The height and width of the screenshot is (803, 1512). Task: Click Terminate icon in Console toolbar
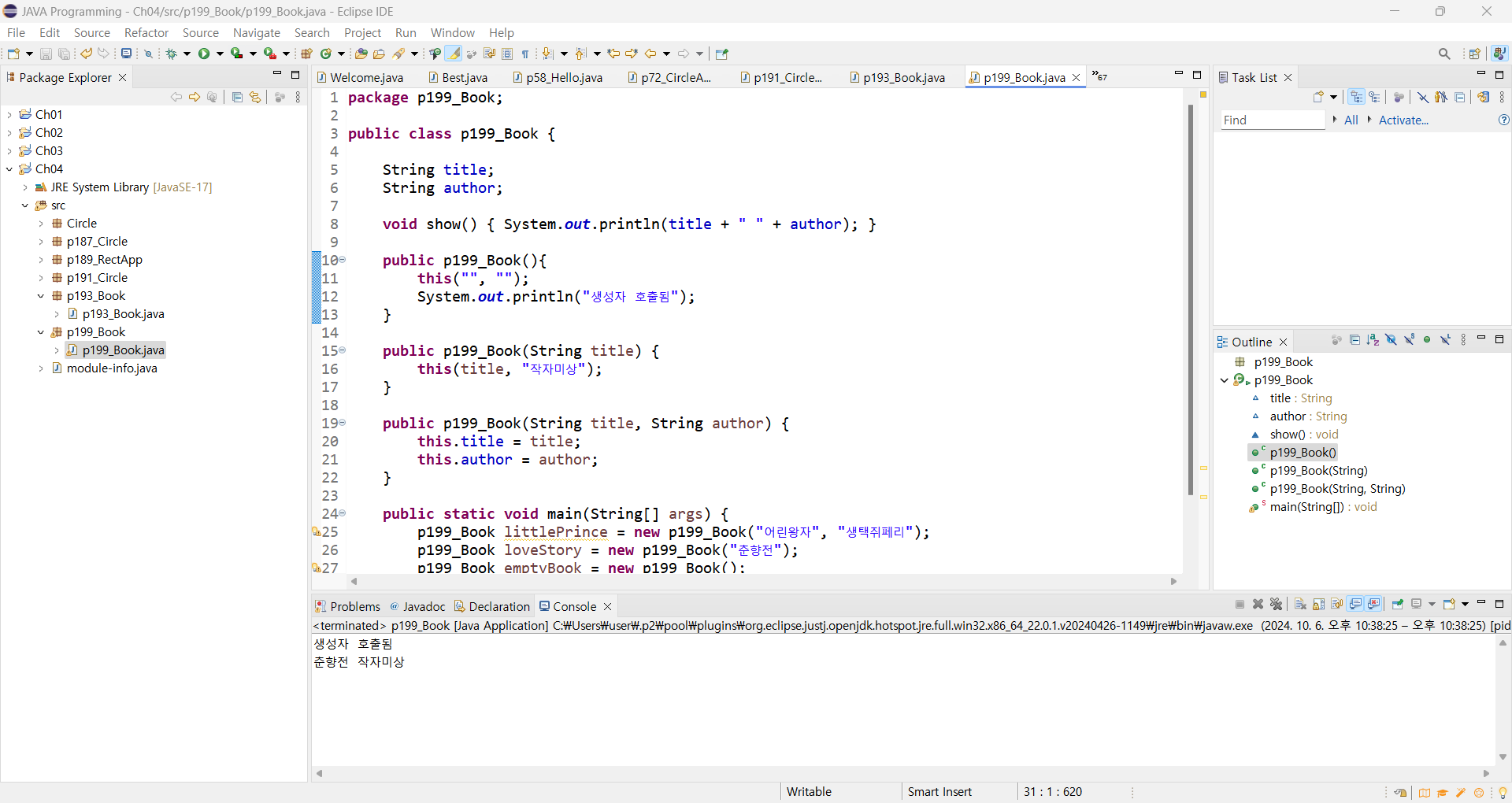point(1240,605)
